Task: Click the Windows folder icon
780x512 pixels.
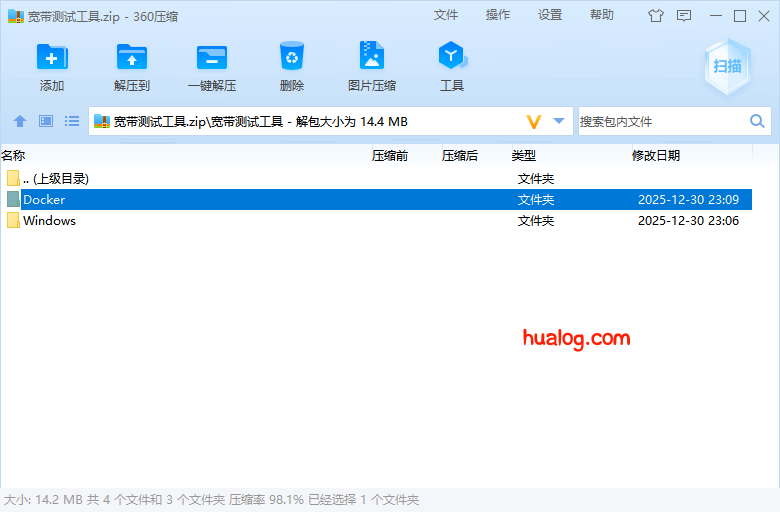Action: pyautogui.click(x=13, y=220)
